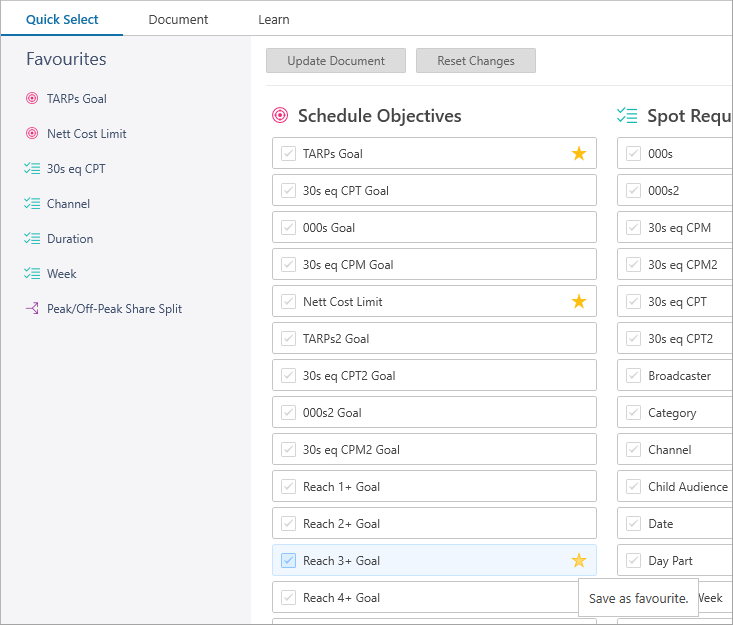Switch to the Quick Select tab

[x=62, y=19]
